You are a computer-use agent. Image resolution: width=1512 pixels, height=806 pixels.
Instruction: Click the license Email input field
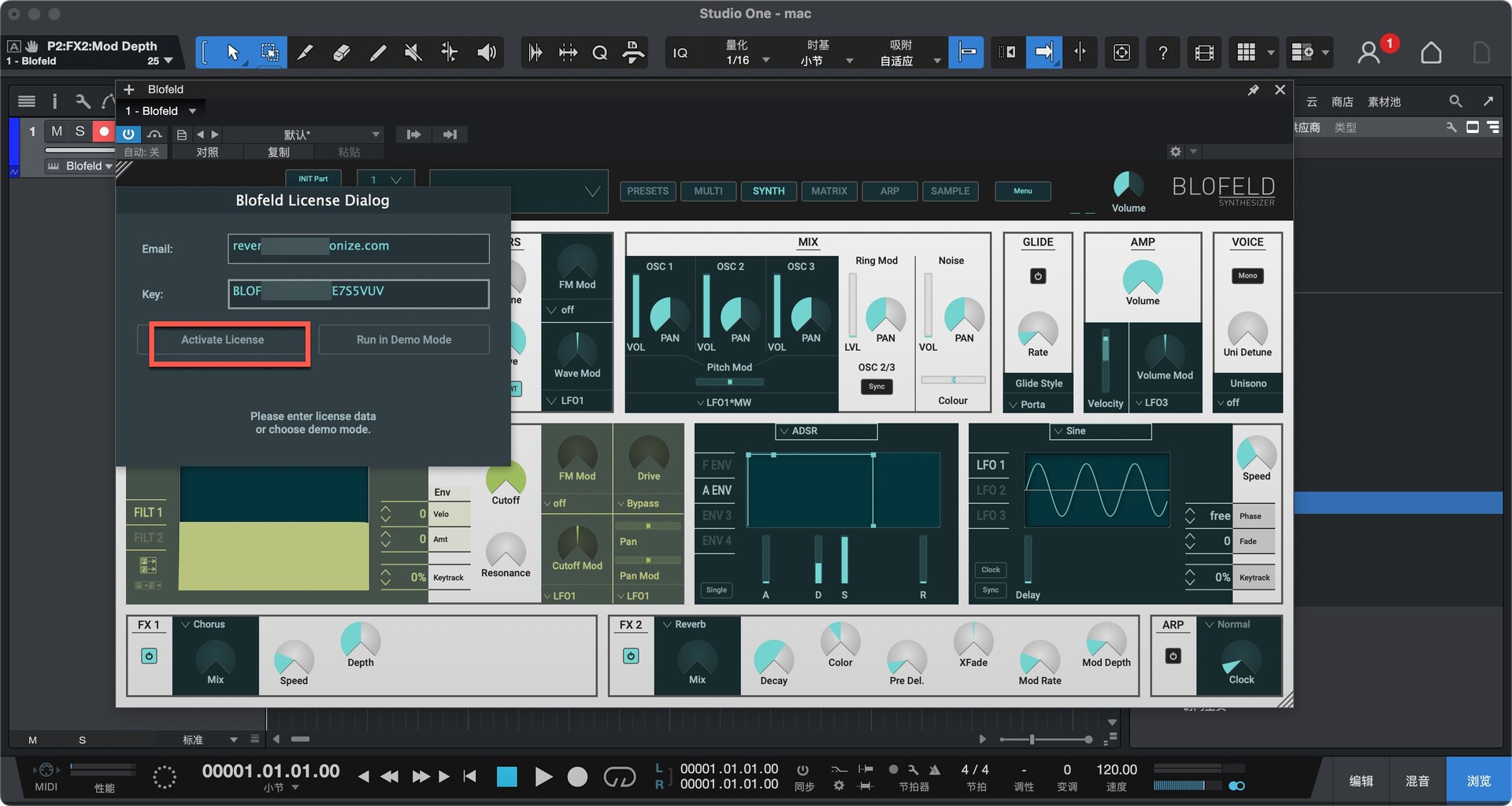point(358,249)
